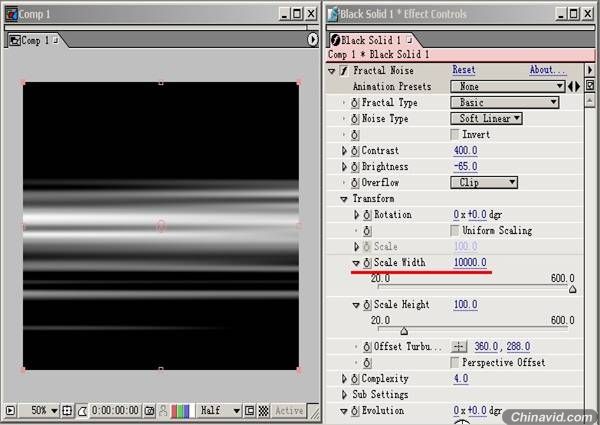The width and height of the screenshot is (600, 425).
Task: Open the Overflow Clip dropdown
Action: tap(484, 183)
